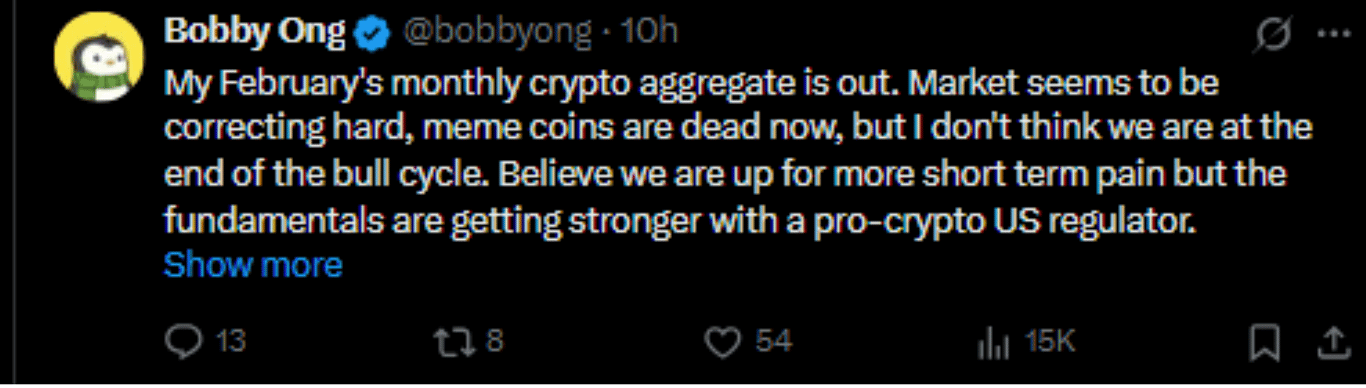This screenshot has height=388, width=1366.
Task: Click the repost count 8
Action: click(x=494, y=342)
